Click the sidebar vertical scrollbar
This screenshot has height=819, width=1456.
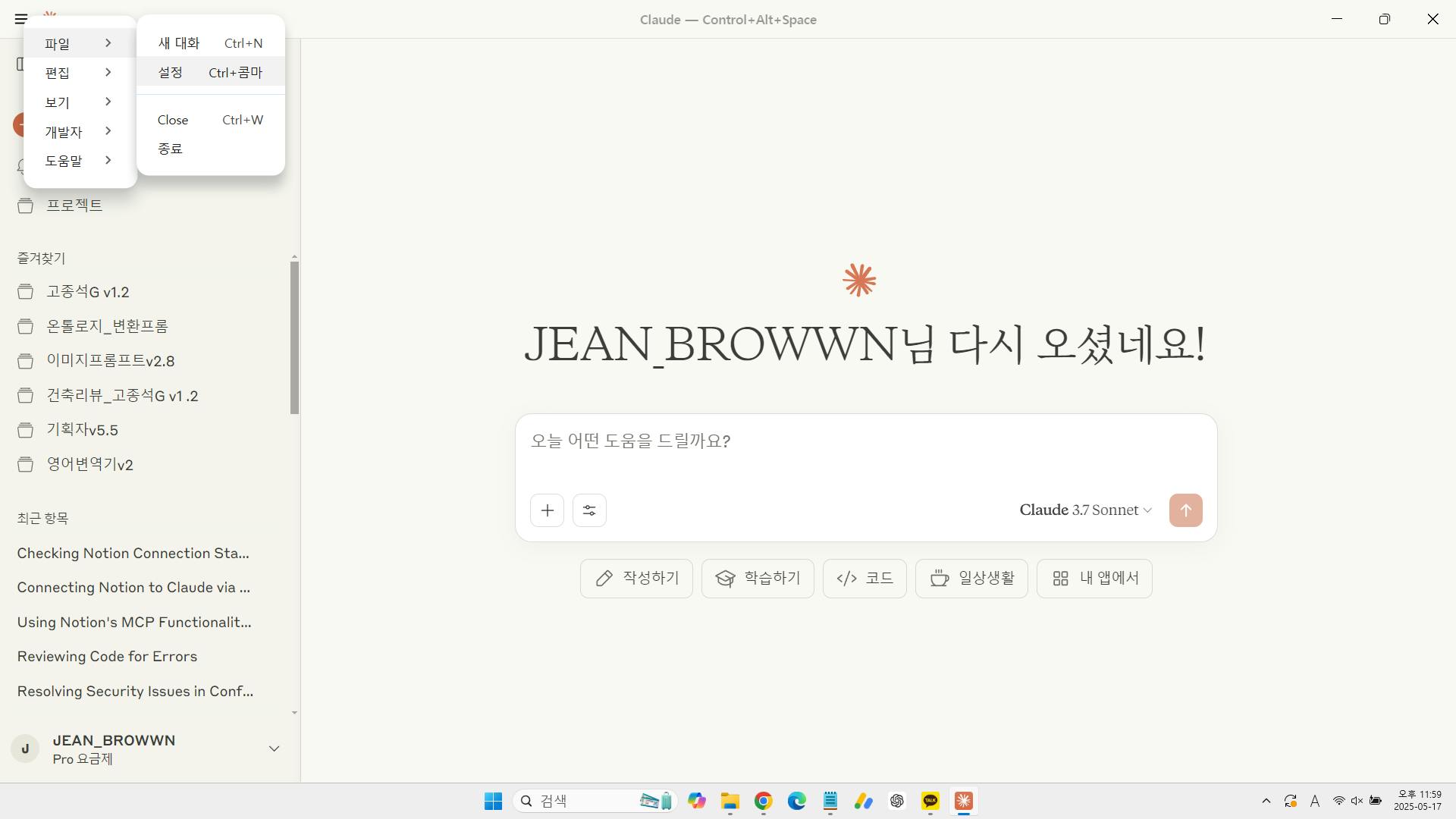pos(294,337)
